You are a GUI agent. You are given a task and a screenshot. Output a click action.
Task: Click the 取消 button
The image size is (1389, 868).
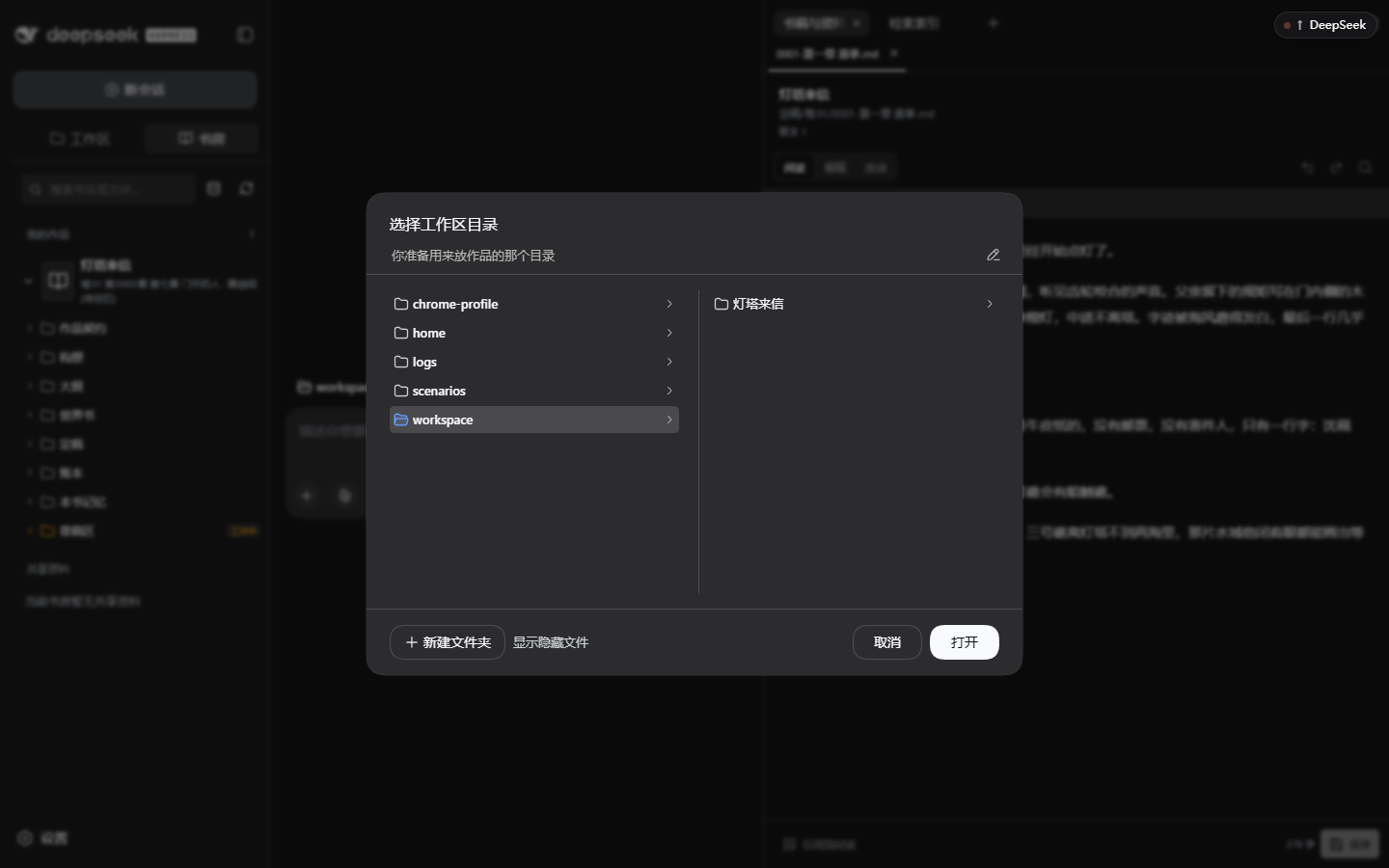click(x=887, y=642)
